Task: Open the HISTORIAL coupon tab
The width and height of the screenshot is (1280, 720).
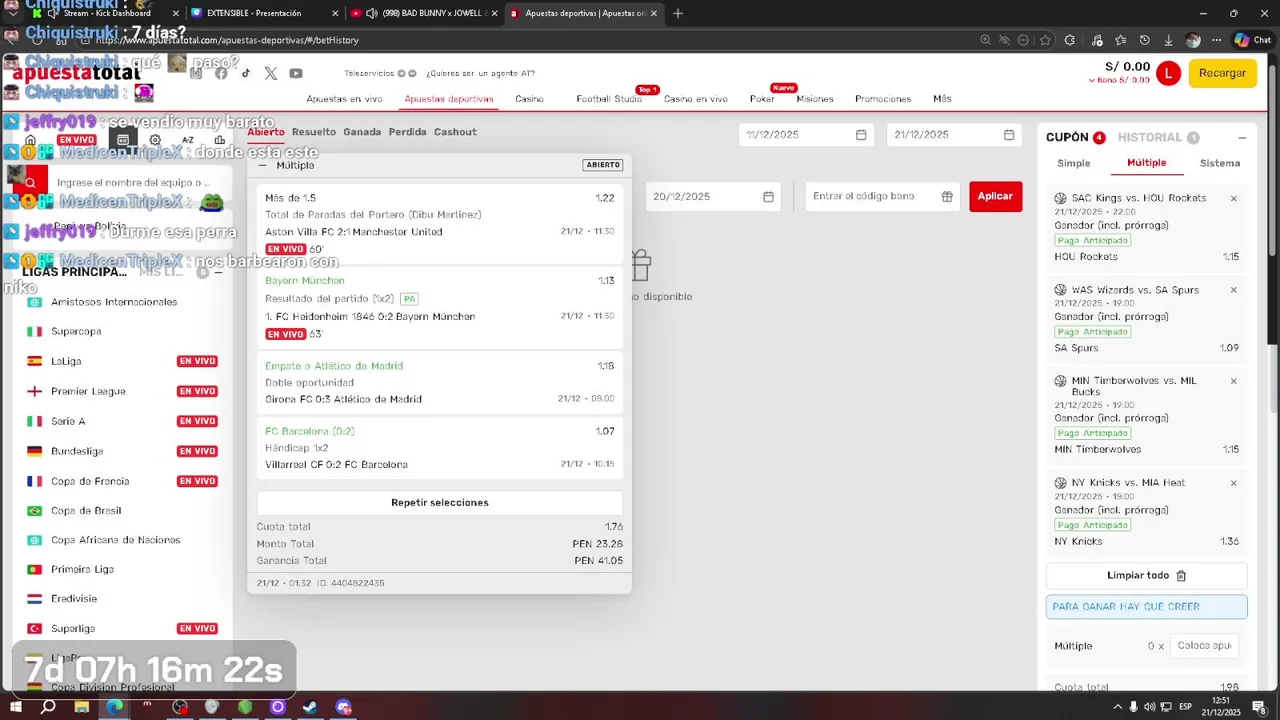Action: click(x=1158, y=137)
